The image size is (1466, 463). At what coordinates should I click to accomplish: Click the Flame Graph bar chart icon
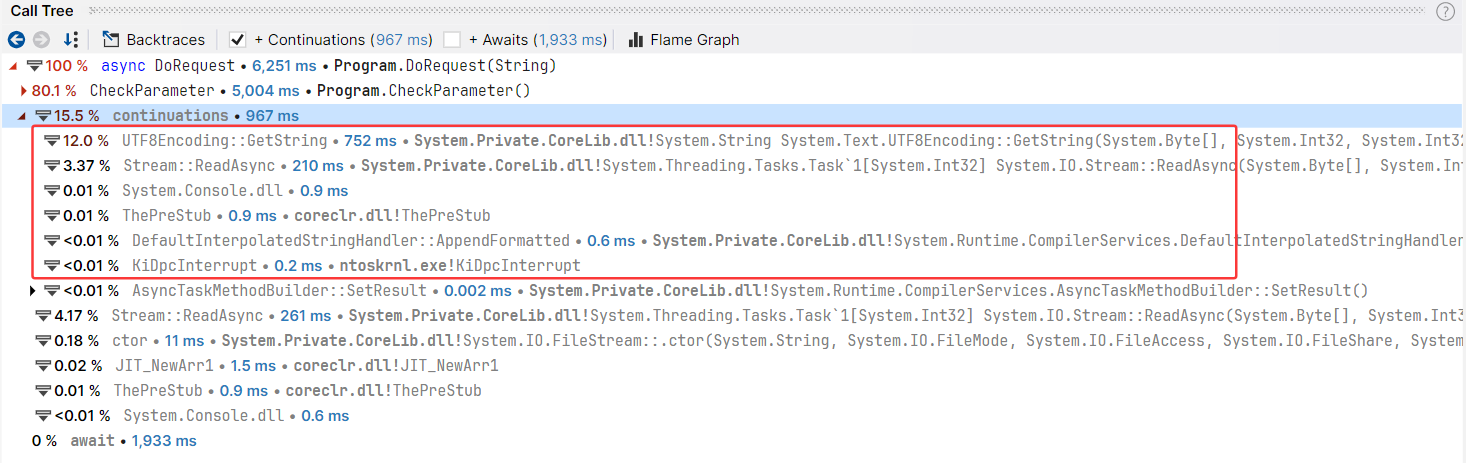(635, 40)
